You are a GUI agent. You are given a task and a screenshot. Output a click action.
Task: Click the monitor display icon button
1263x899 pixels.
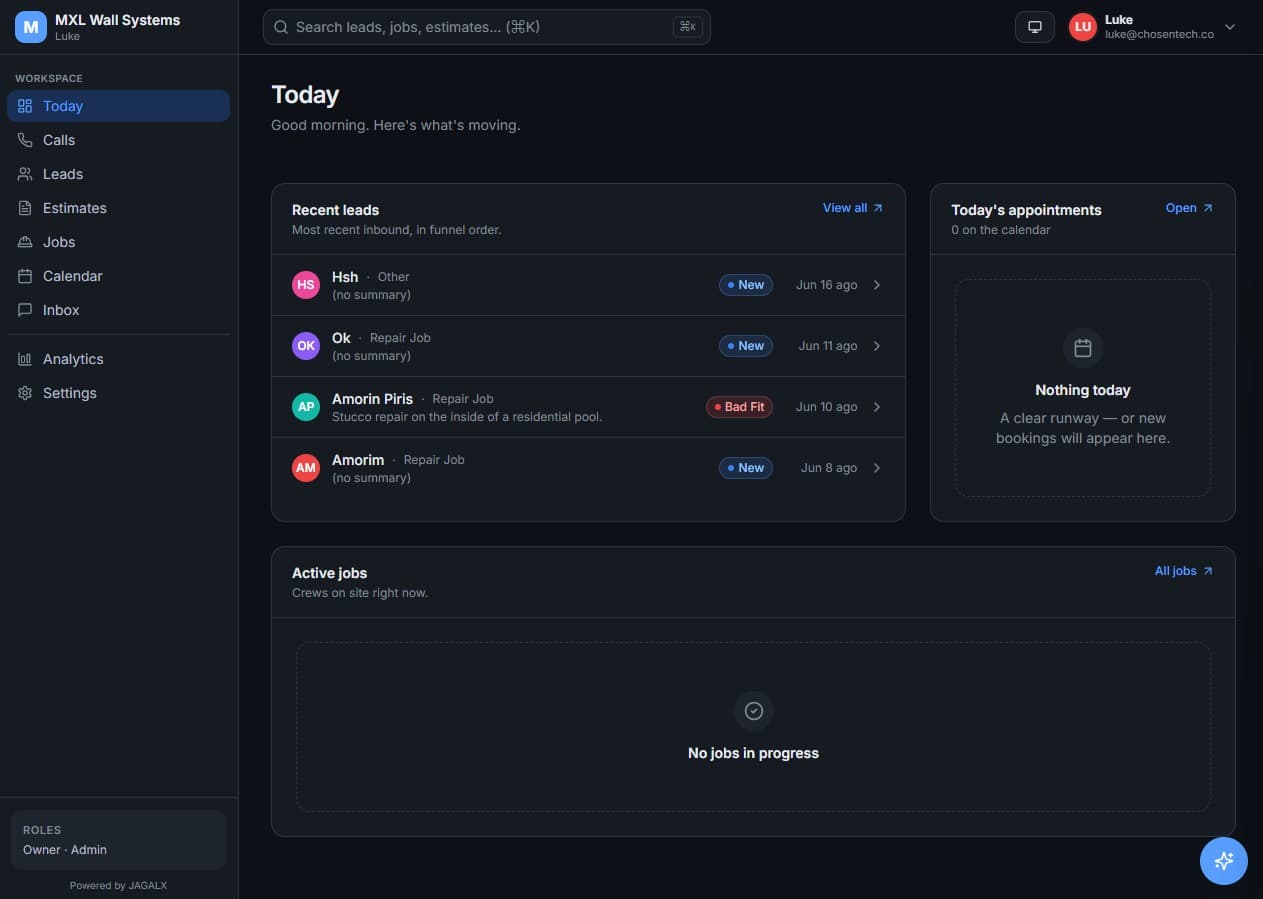point(1035,27)
